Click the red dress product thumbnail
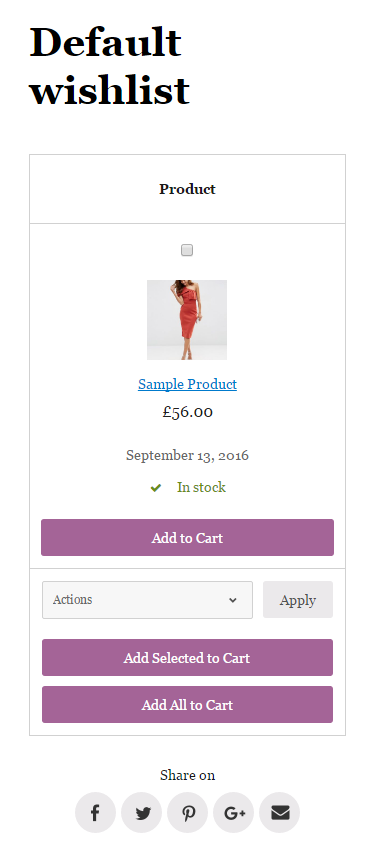 (x=187, y=320)
